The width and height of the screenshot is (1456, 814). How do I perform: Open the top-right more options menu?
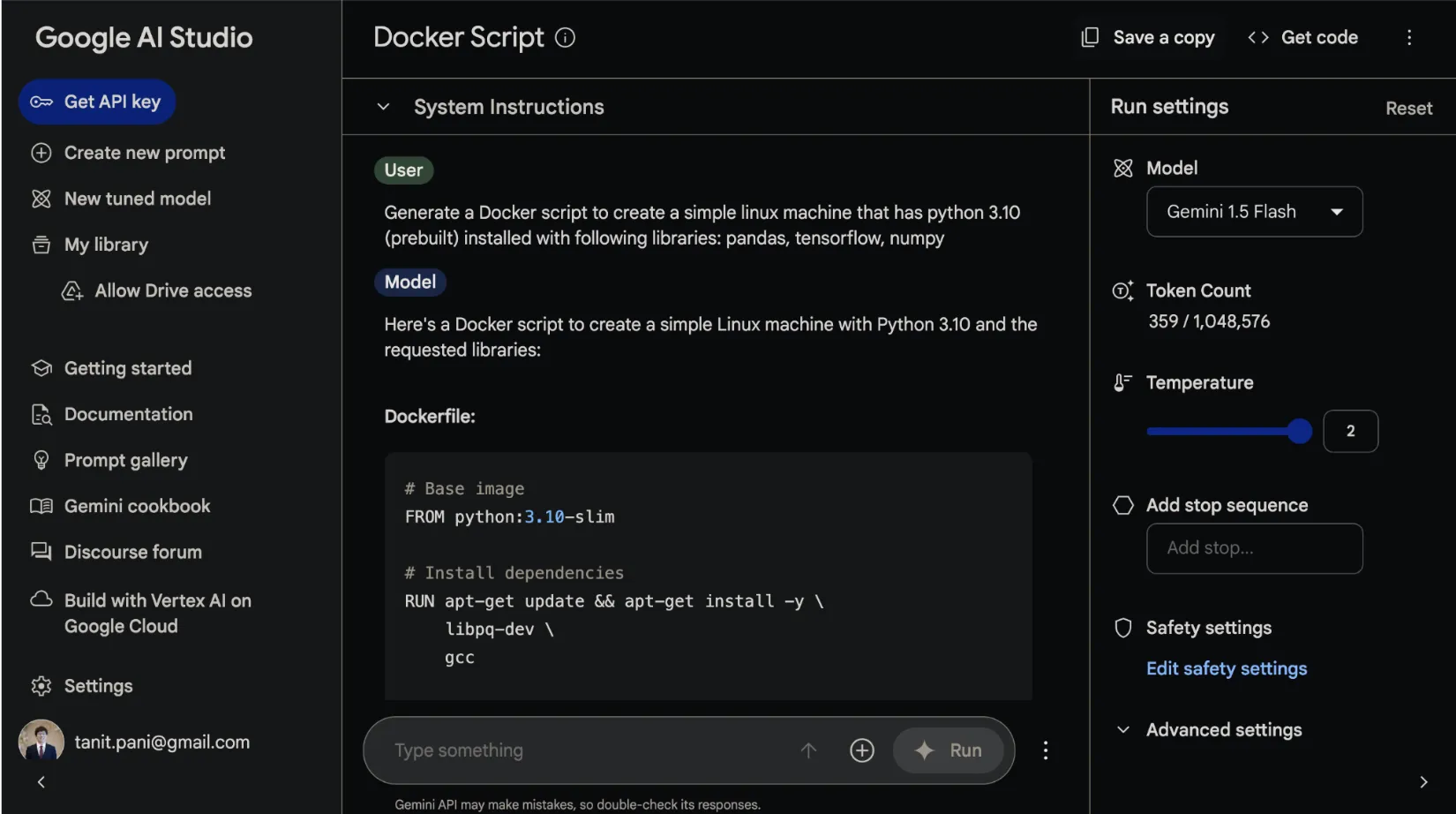1409,37
